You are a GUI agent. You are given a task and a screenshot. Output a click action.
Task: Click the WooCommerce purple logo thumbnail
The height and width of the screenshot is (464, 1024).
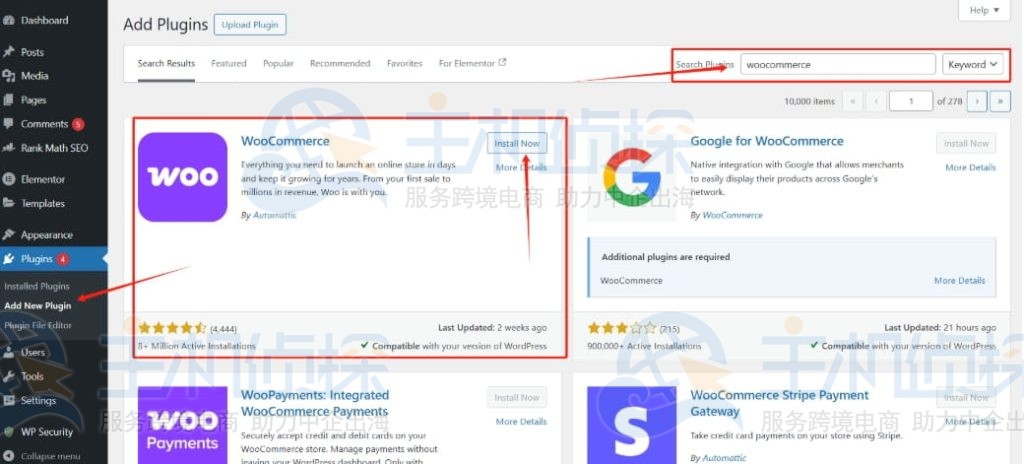point(182,177)
